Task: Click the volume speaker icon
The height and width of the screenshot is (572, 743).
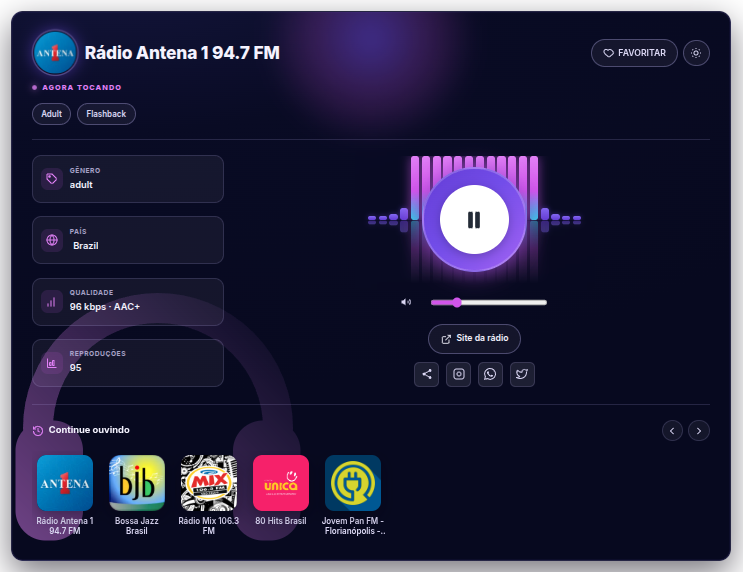Action: coord(406,302)
